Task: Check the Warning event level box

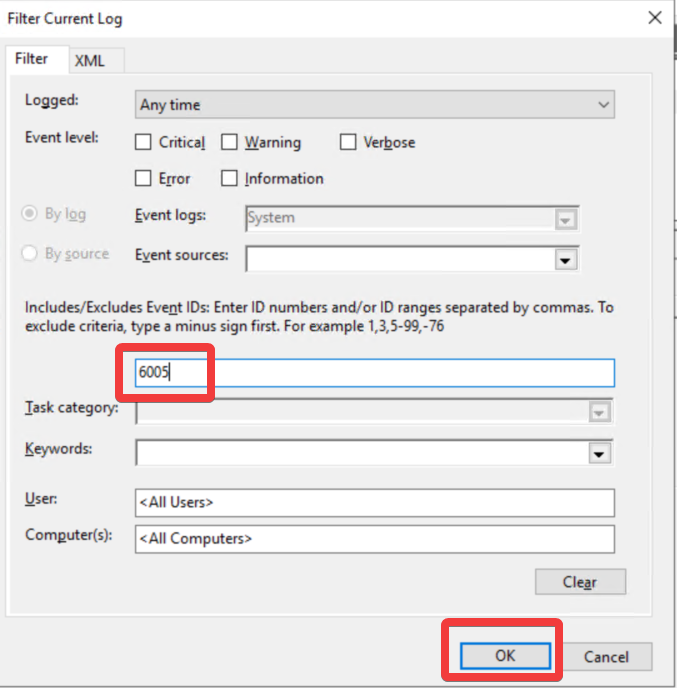Action: (229, 142)
